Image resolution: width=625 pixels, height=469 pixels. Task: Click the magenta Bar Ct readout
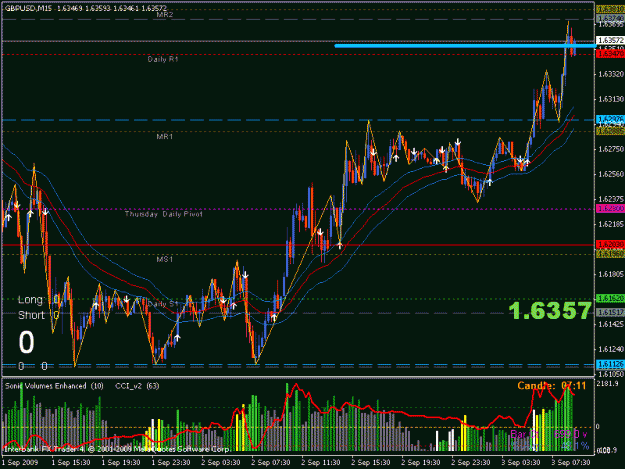click(549, 434)
